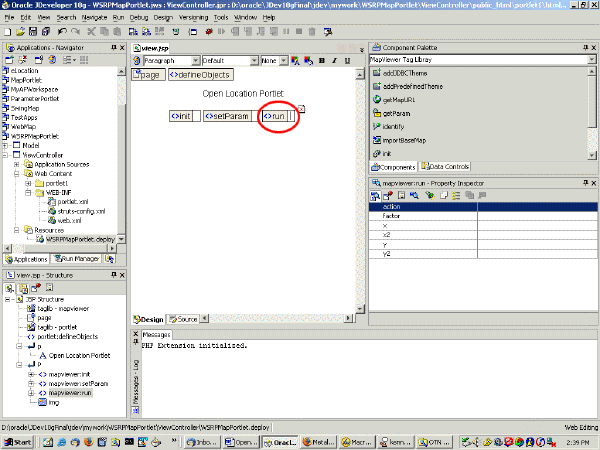600x450 pixels.
Task: Click the background color icon in editor toolbar
Action: 308,60
